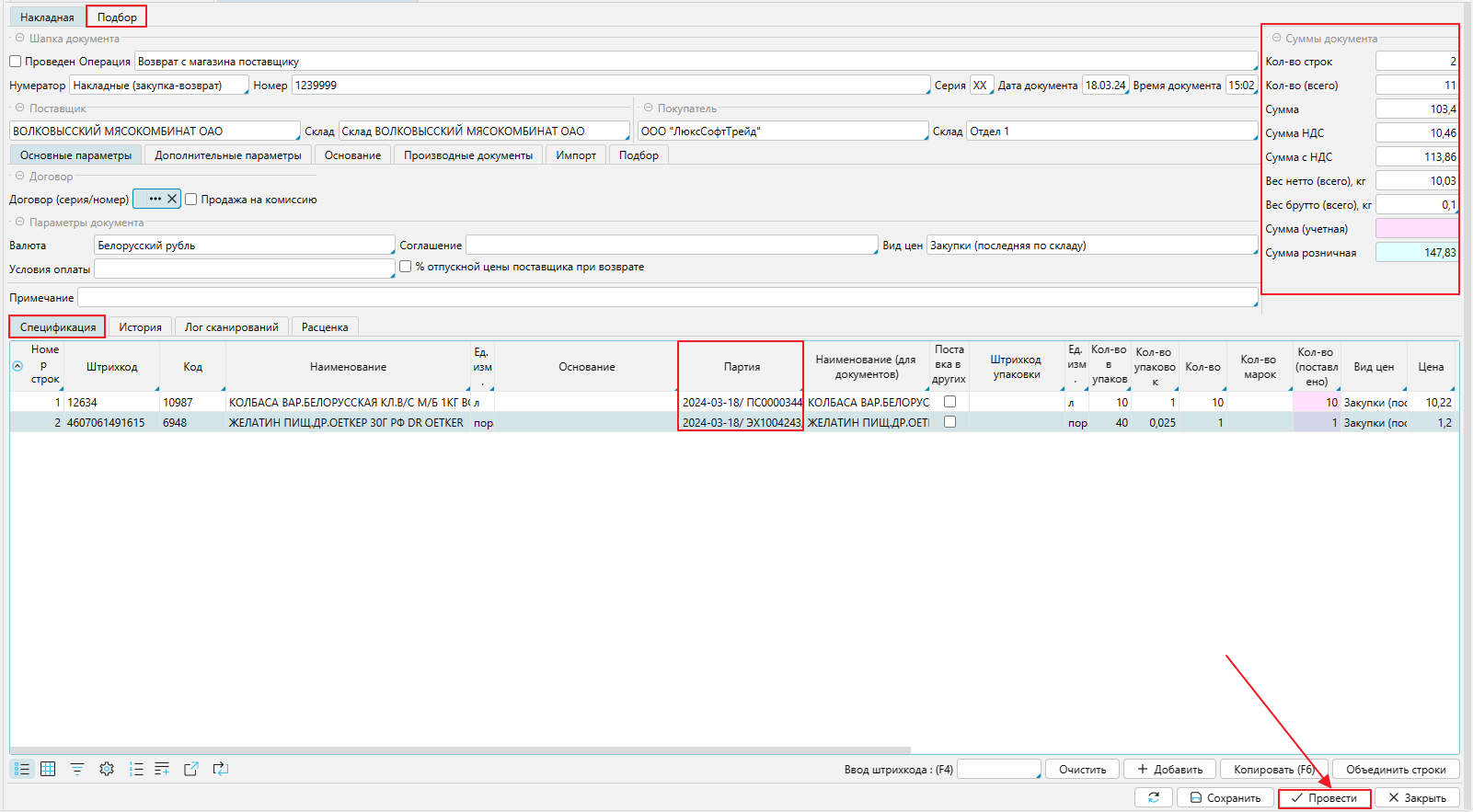
Task: Click the grid table view icon
Action: (48, 769)
